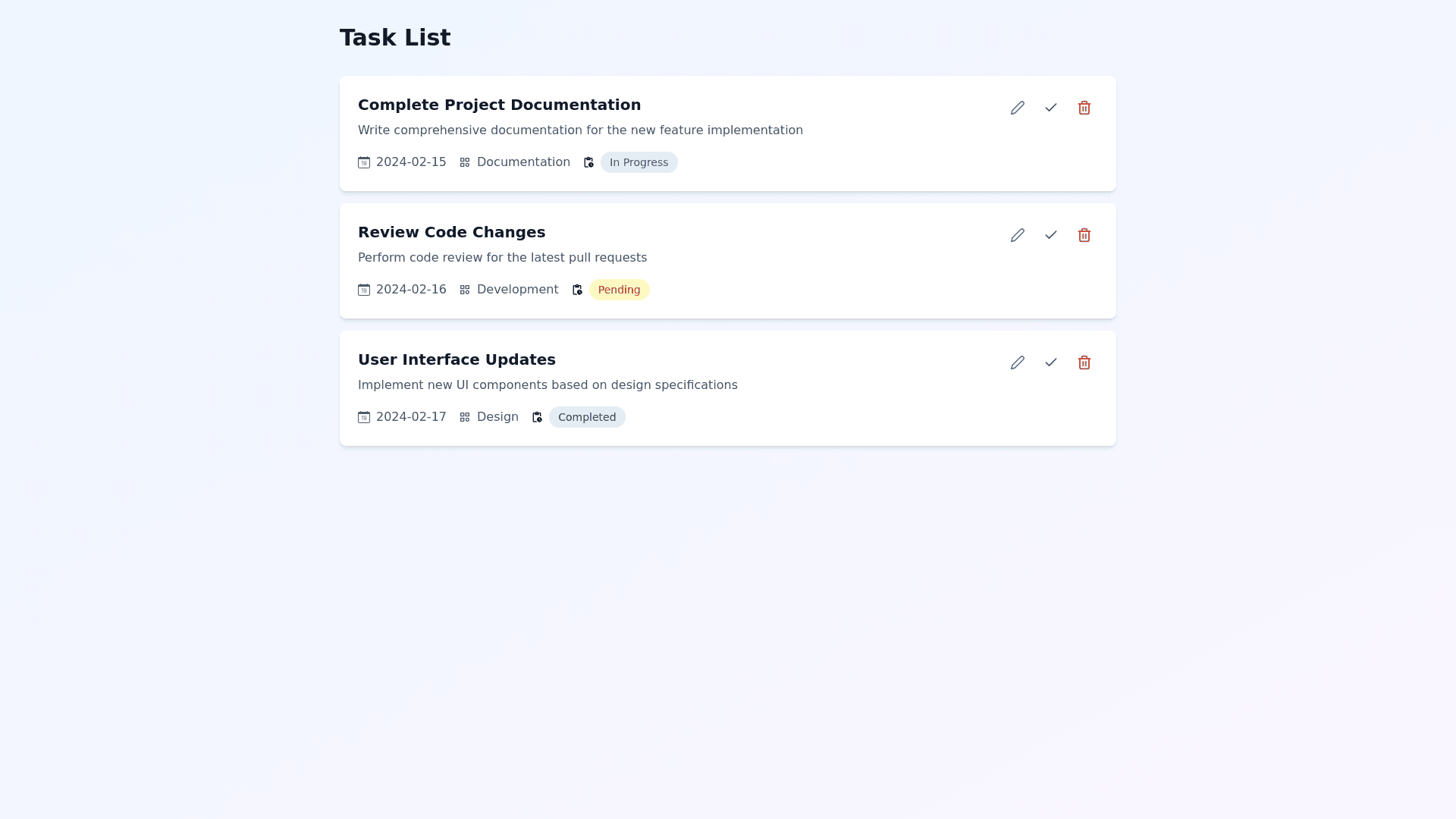This screenshot has height=819, width=1456.
Task: Click the Task List heading
Action: click(x=395, y=38)
